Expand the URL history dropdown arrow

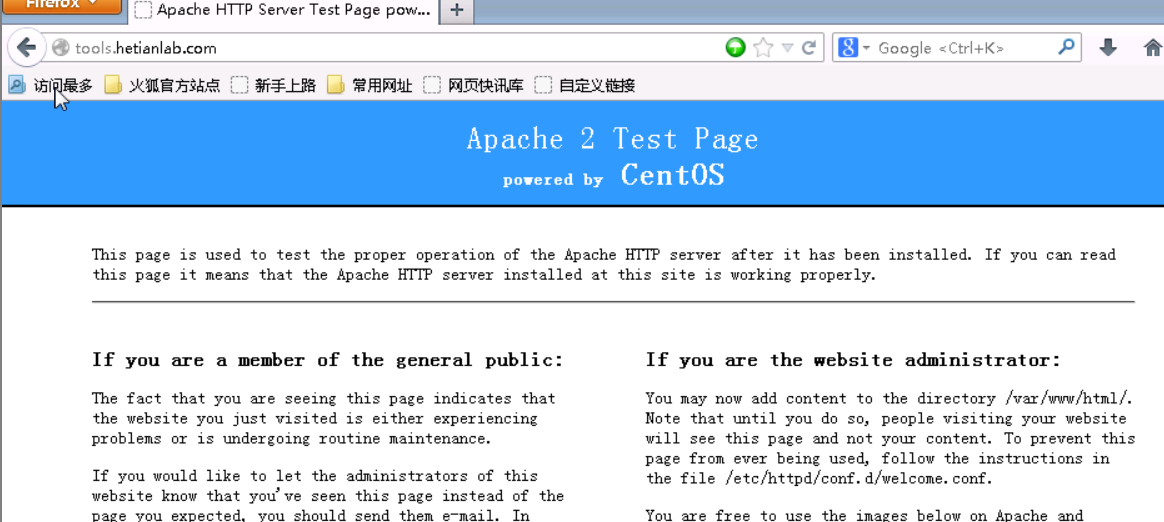[788, 48]
